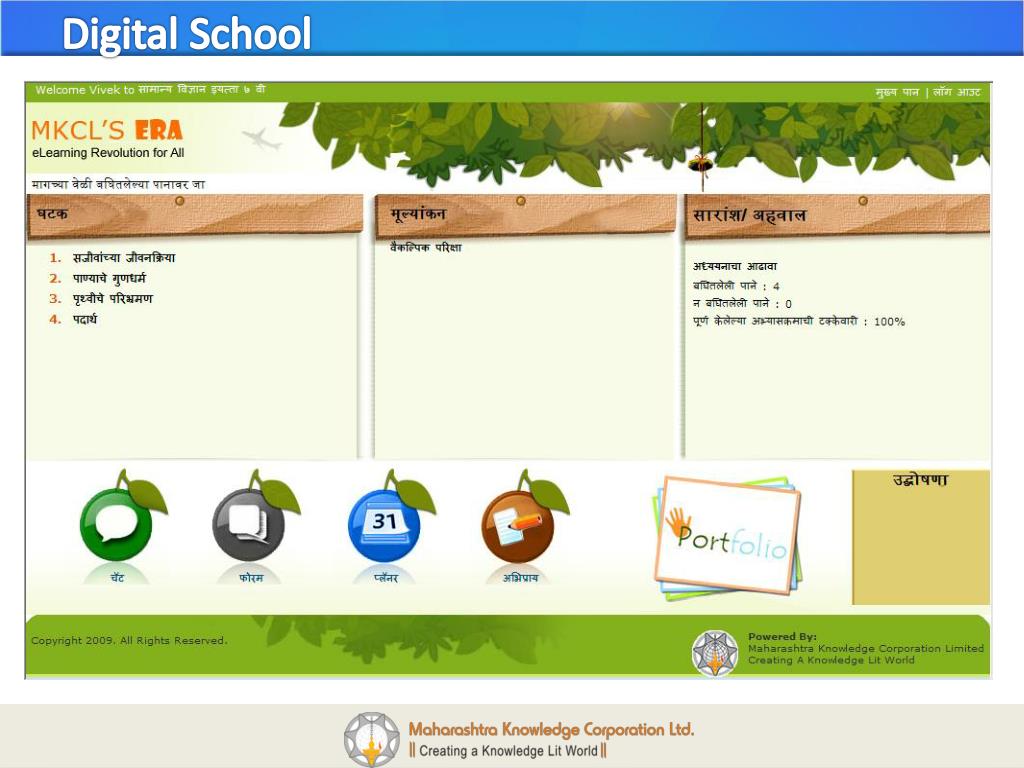Open the grey forum apple icon
Viewport: 1024px width, 768px height.
249,524
